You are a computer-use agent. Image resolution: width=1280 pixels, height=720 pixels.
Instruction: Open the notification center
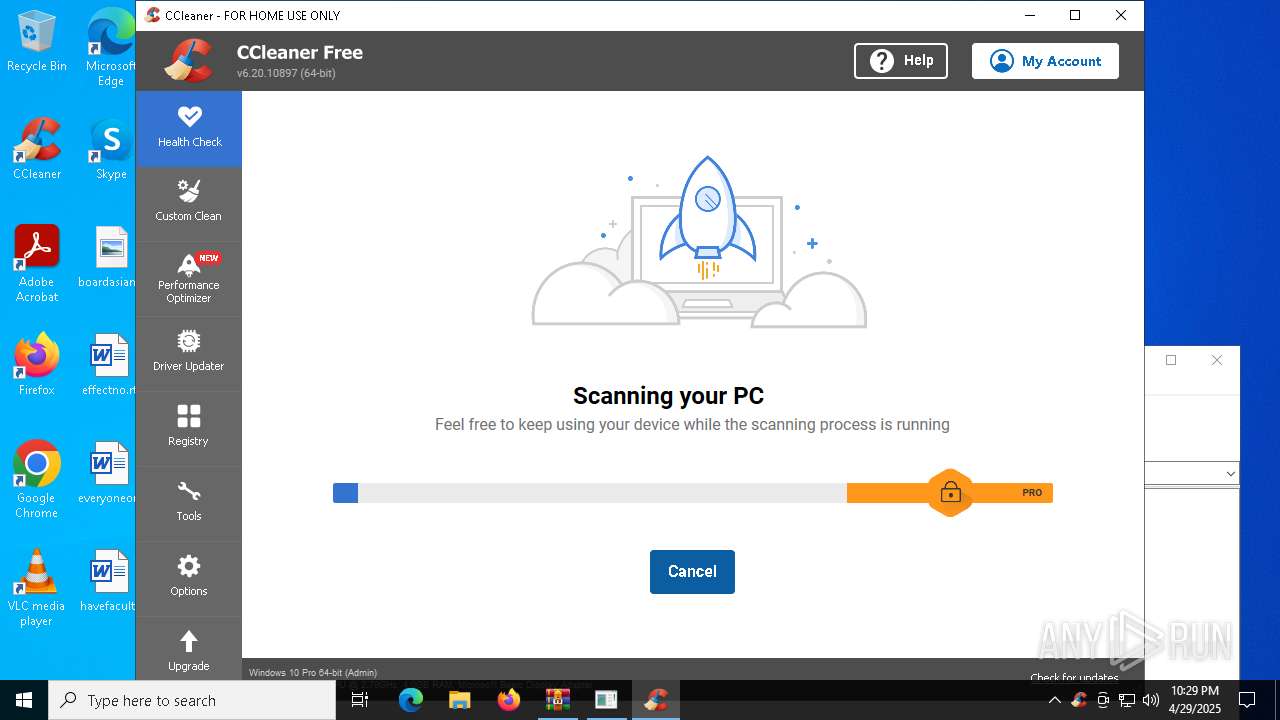point(1247,700)
